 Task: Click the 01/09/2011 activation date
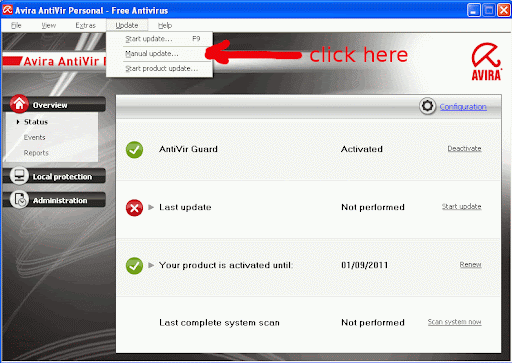click(365, 265)
